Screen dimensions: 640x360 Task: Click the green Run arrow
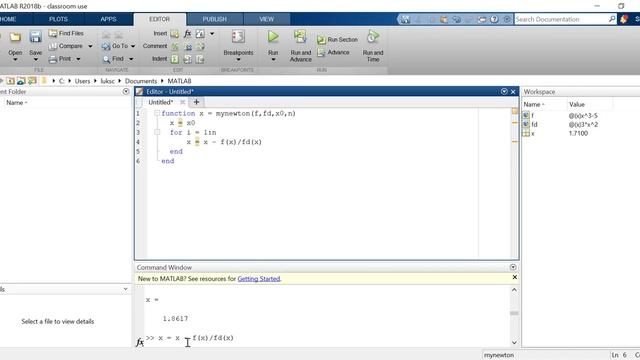coord(273,37)
